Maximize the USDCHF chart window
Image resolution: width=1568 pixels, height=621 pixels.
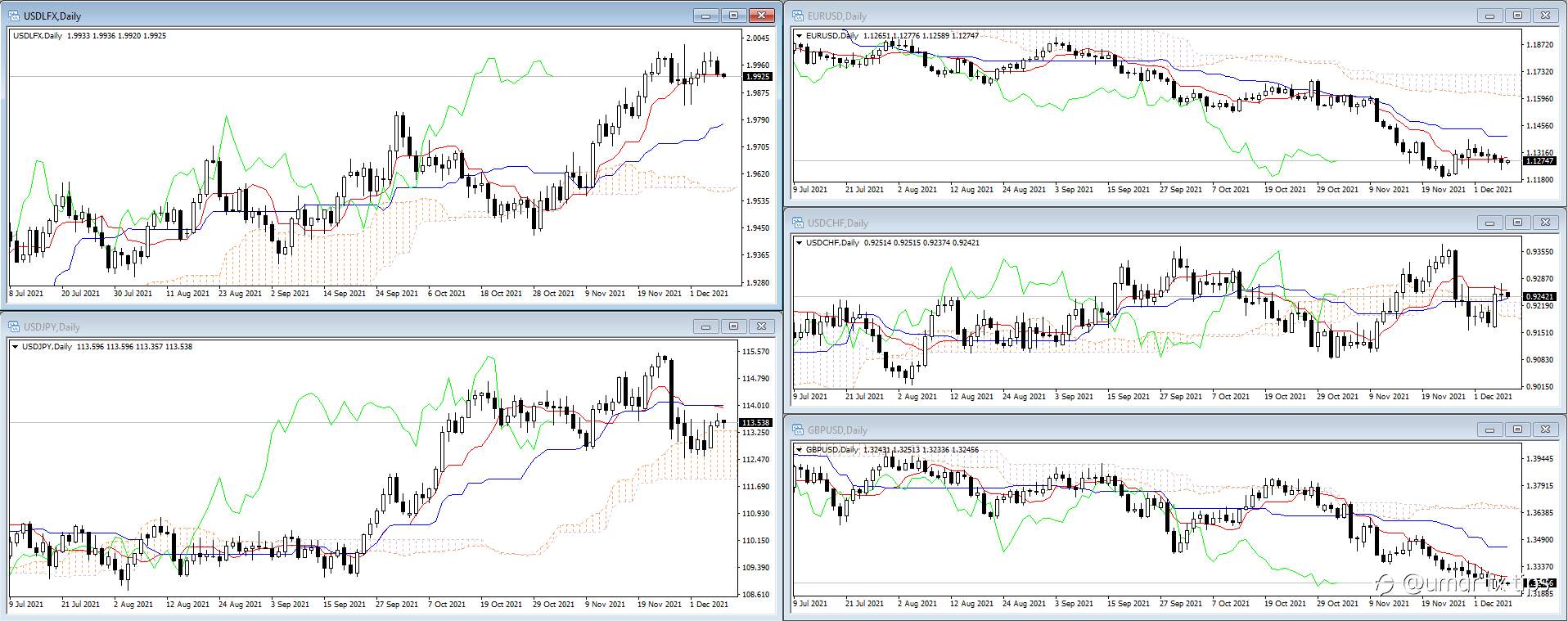(x=1518, y=223)
